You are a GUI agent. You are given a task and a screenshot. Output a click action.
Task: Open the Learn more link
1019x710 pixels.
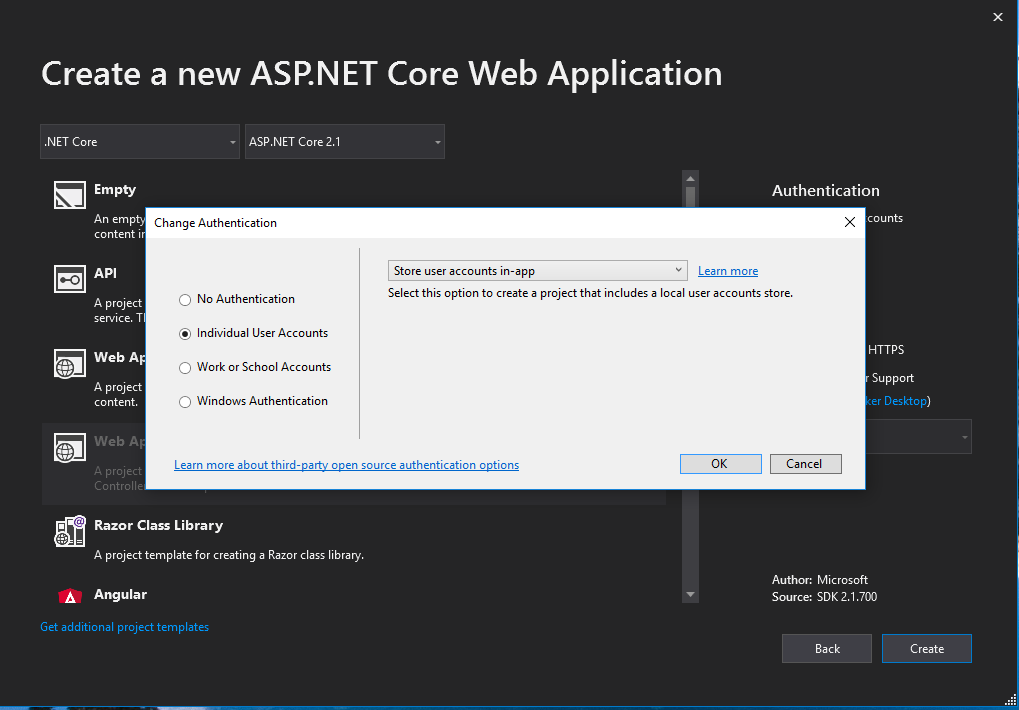point(728,271)
